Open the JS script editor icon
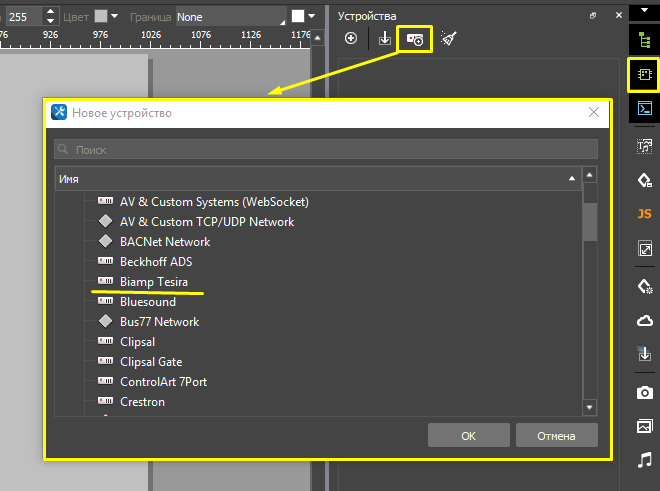The width and height of the screenshot is (660, 491). point(645,214)
